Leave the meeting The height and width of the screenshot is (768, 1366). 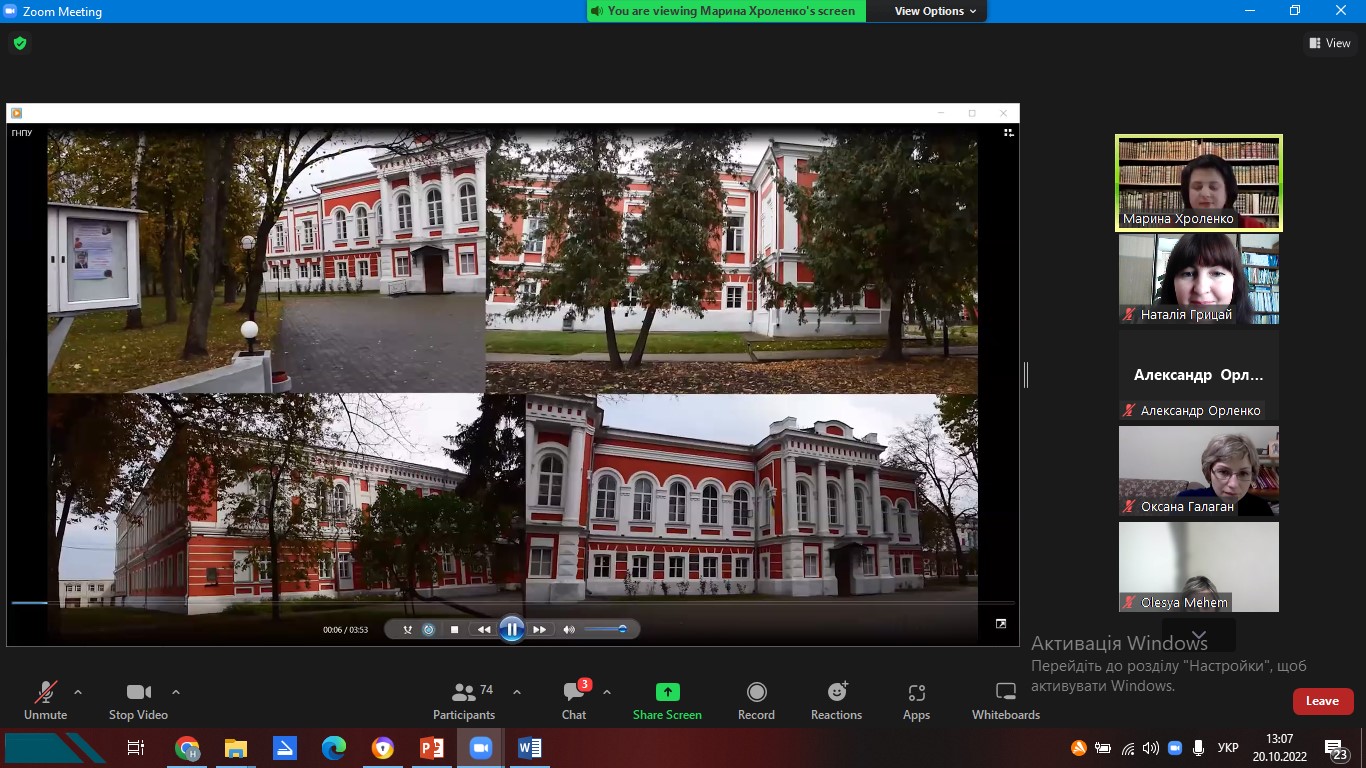click(x=1322, y=701)
